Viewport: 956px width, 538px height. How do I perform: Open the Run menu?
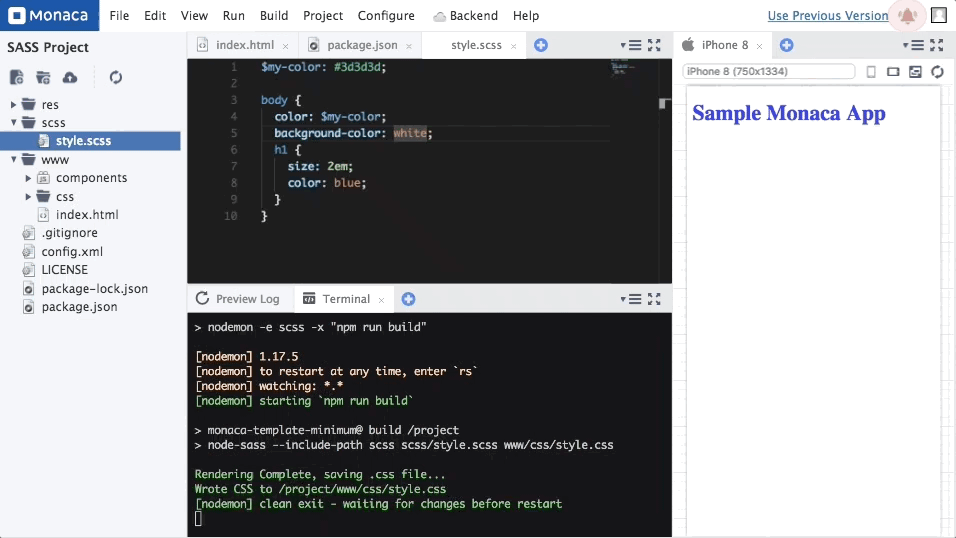coord(234,16)
